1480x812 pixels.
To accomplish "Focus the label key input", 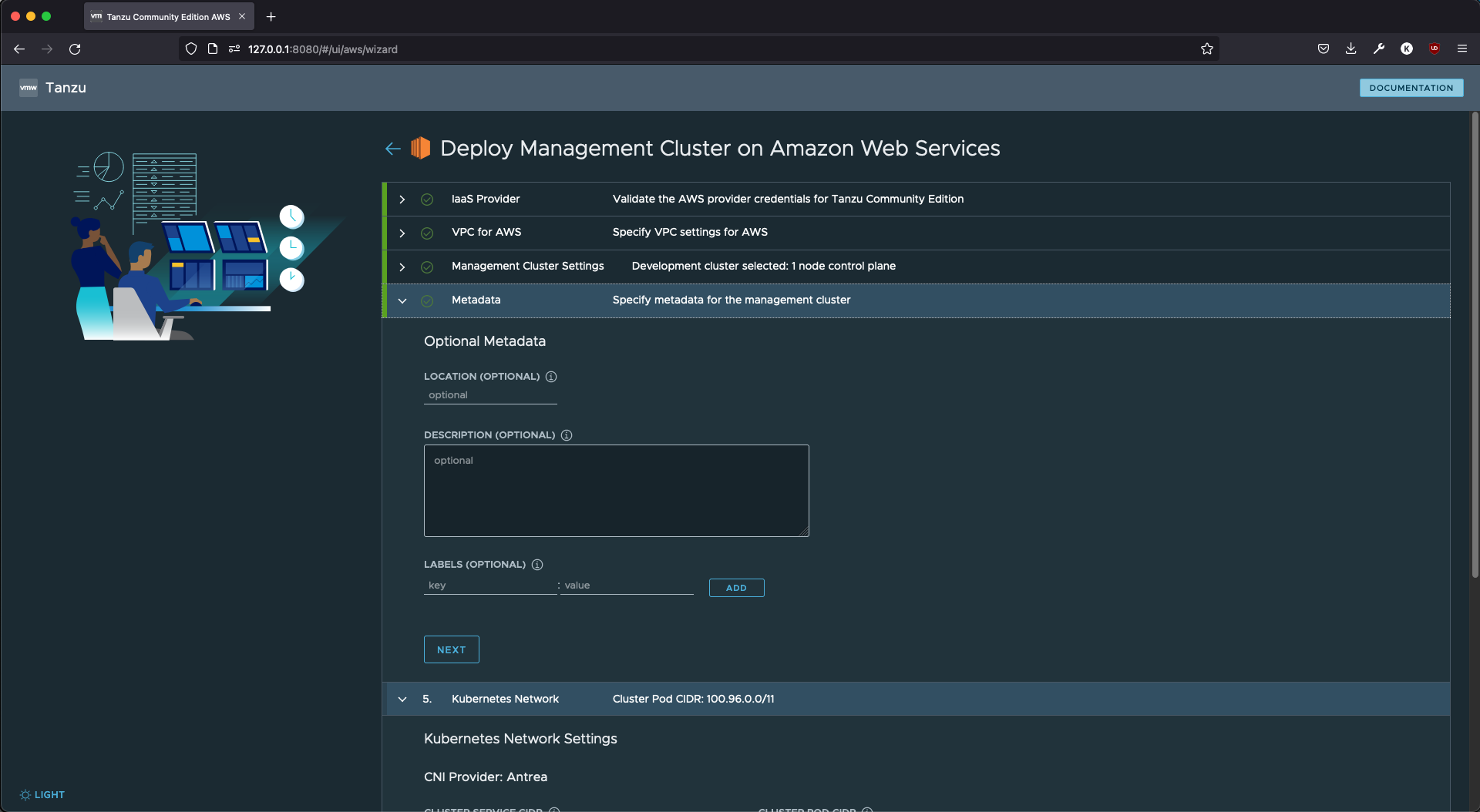I will click(490, 586).
